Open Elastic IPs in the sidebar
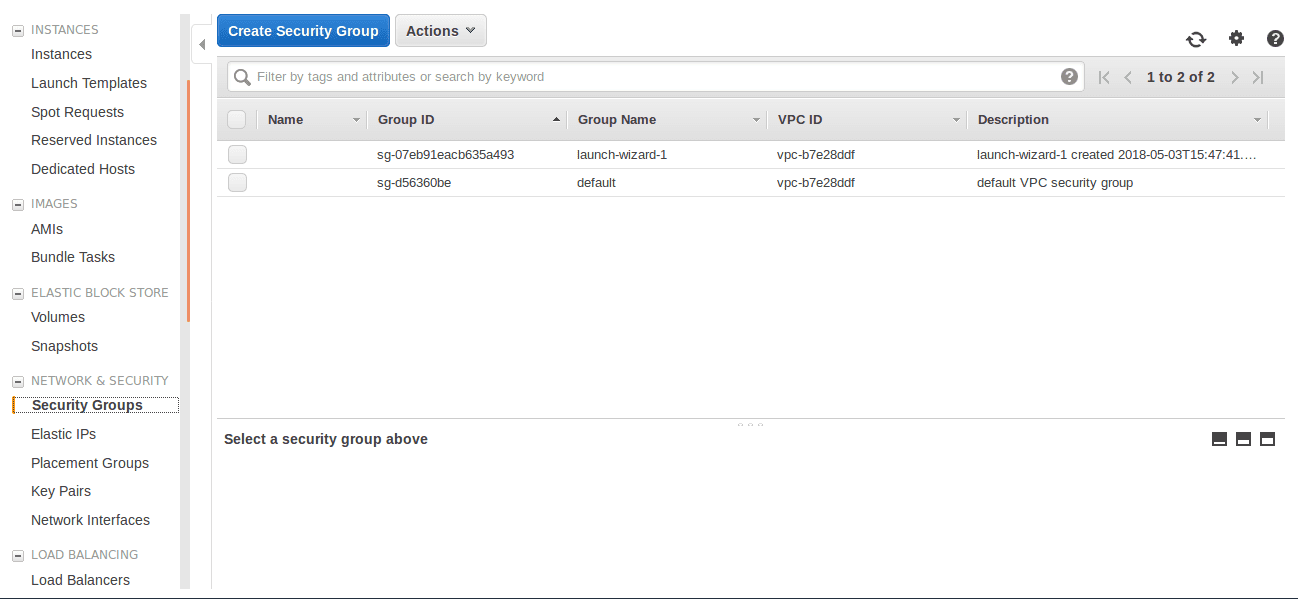Viewport: 1298px width, 599px height. [63, 434]
